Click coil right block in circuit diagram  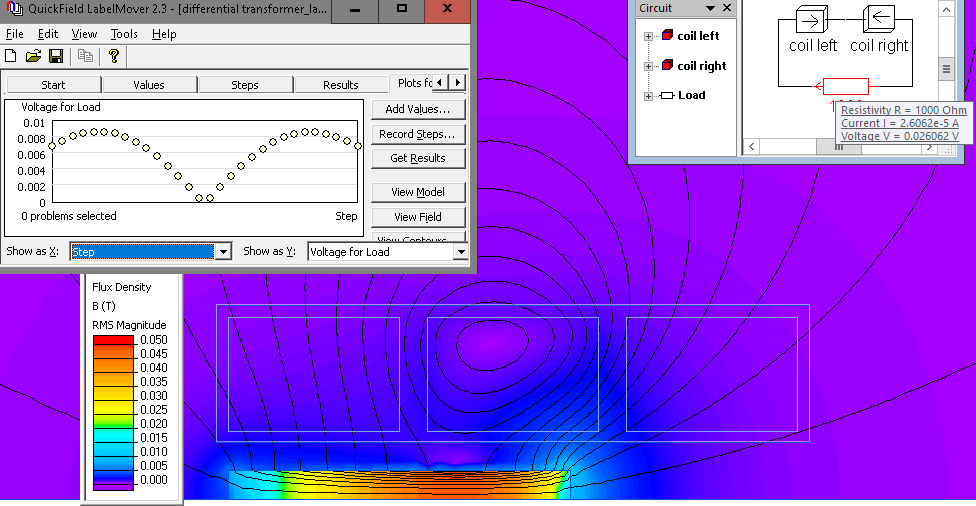coord(878,19)
